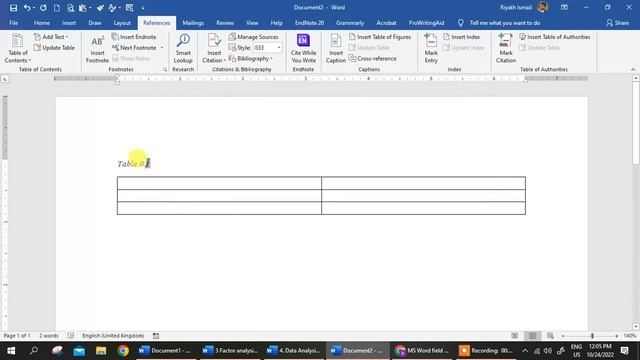Viewport: 640px width, 360px height.
Task: Customize Quick Access Toolbar dropdown arrow
Action: [x=143, y=8]
